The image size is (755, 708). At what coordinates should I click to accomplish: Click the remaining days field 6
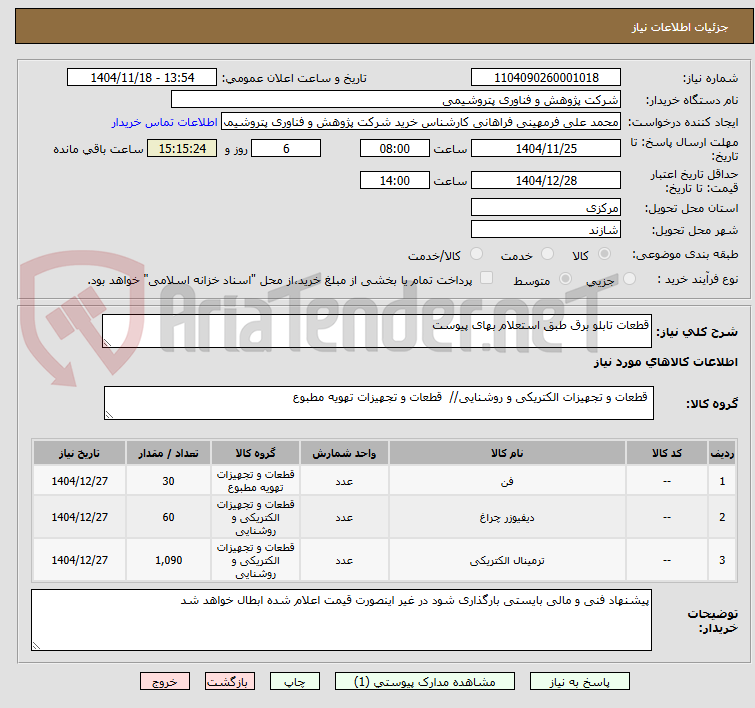(286, 148)
